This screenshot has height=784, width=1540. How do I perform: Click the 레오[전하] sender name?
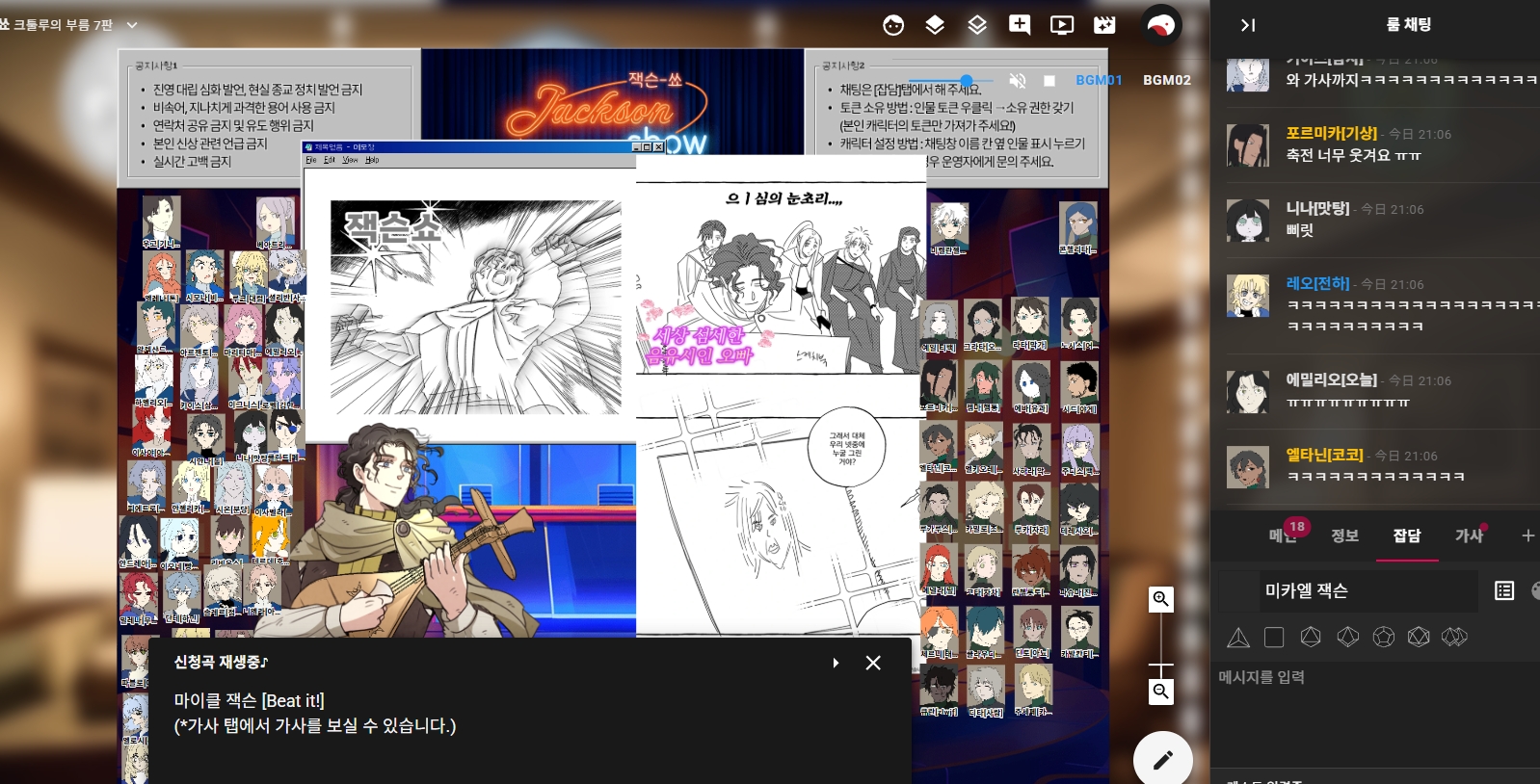coord(1317,283)
